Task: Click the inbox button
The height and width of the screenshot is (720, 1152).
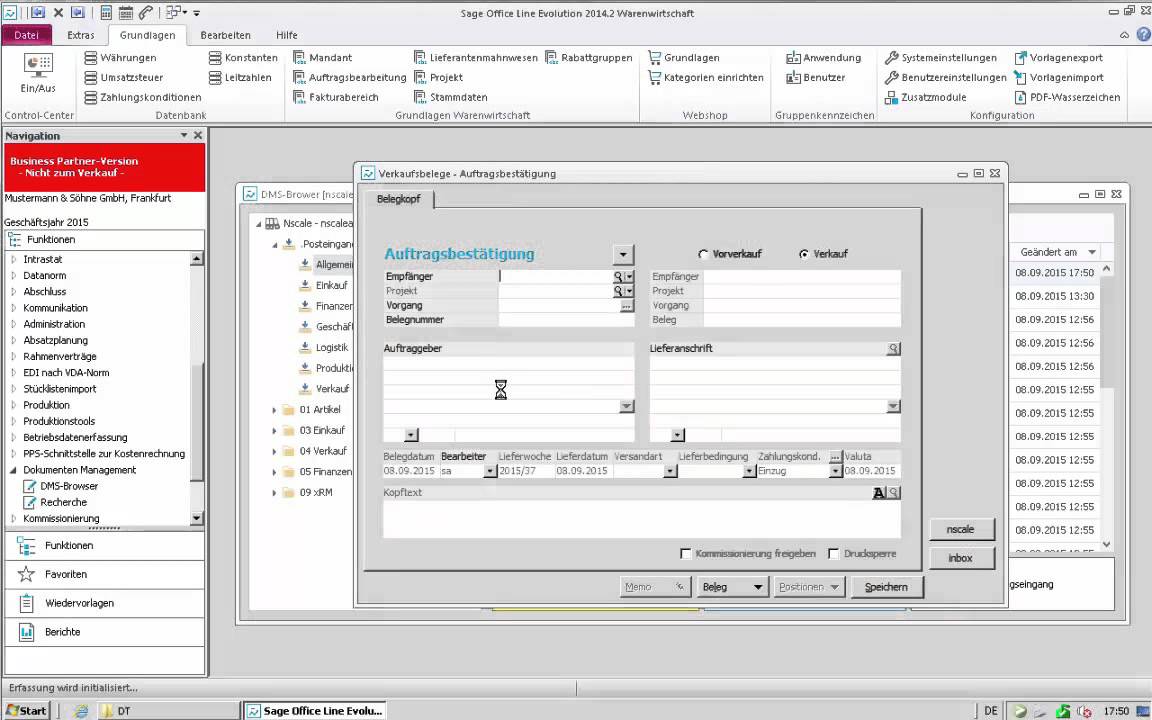Action: (x=961, y=558)
